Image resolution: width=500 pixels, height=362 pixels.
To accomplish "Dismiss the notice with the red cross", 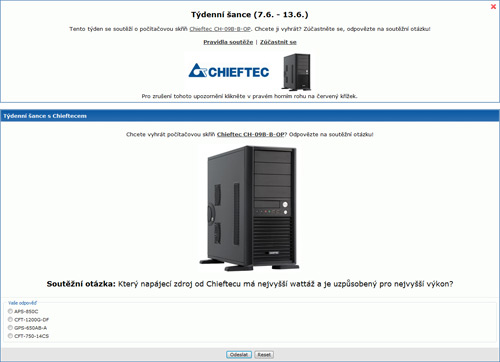I will pos(493,6).
